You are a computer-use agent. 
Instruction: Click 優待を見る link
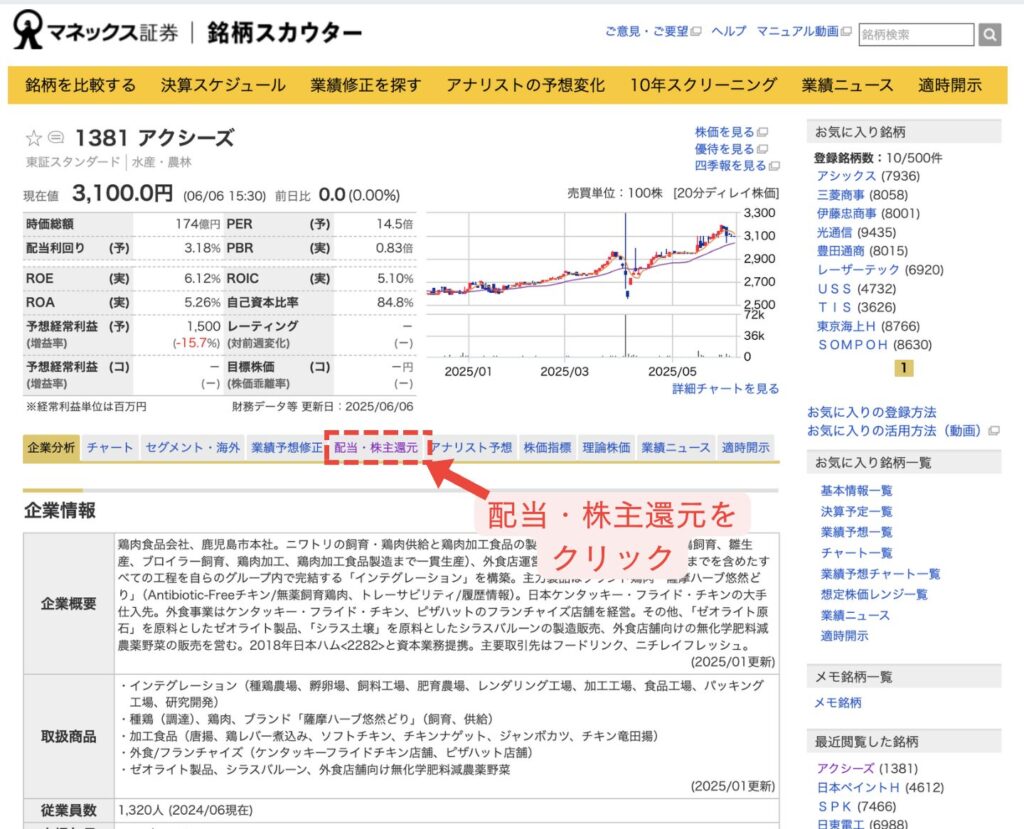pos(724,149)
